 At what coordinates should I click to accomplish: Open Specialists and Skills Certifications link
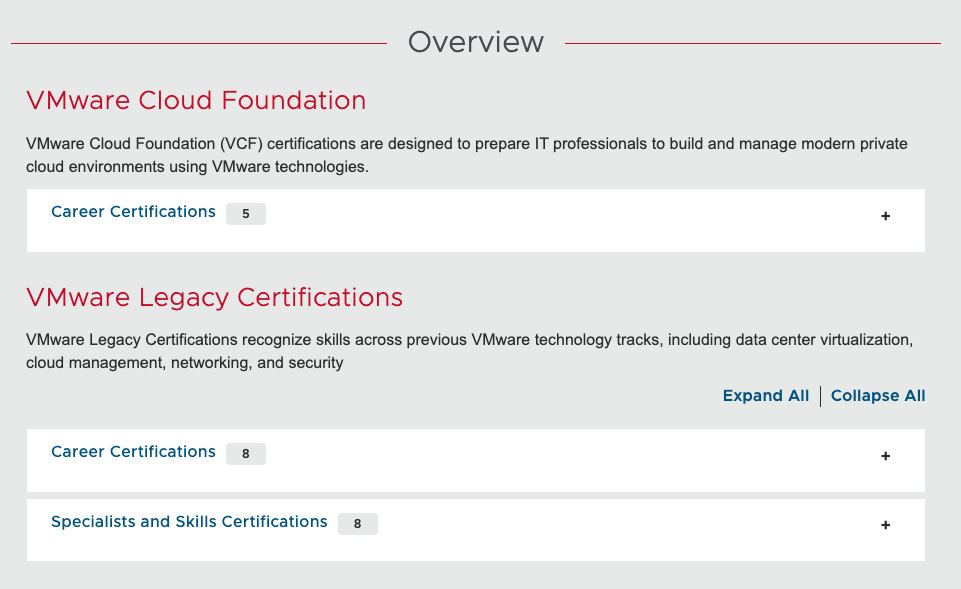tap(189, 522)
